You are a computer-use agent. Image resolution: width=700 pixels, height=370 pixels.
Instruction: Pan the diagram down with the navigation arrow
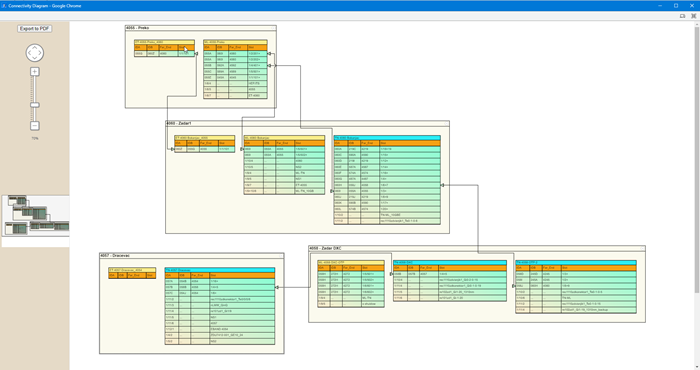[34, 58]
